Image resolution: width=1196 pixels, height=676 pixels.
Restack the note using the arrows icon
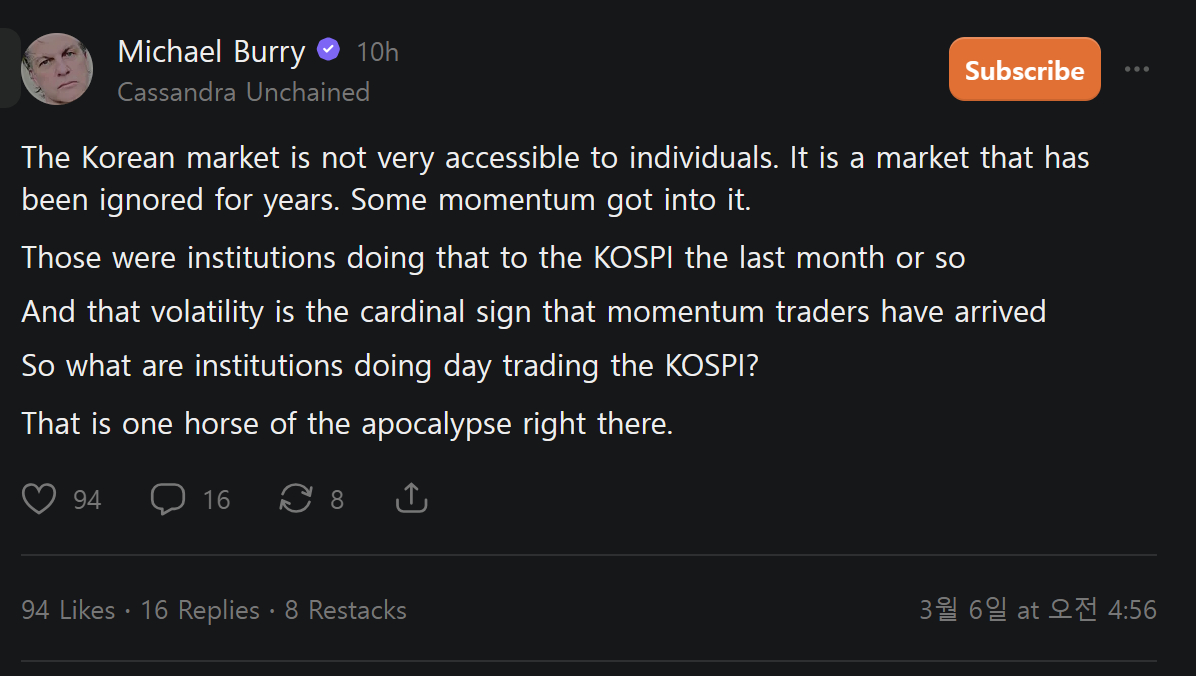(x=296, y=498)
